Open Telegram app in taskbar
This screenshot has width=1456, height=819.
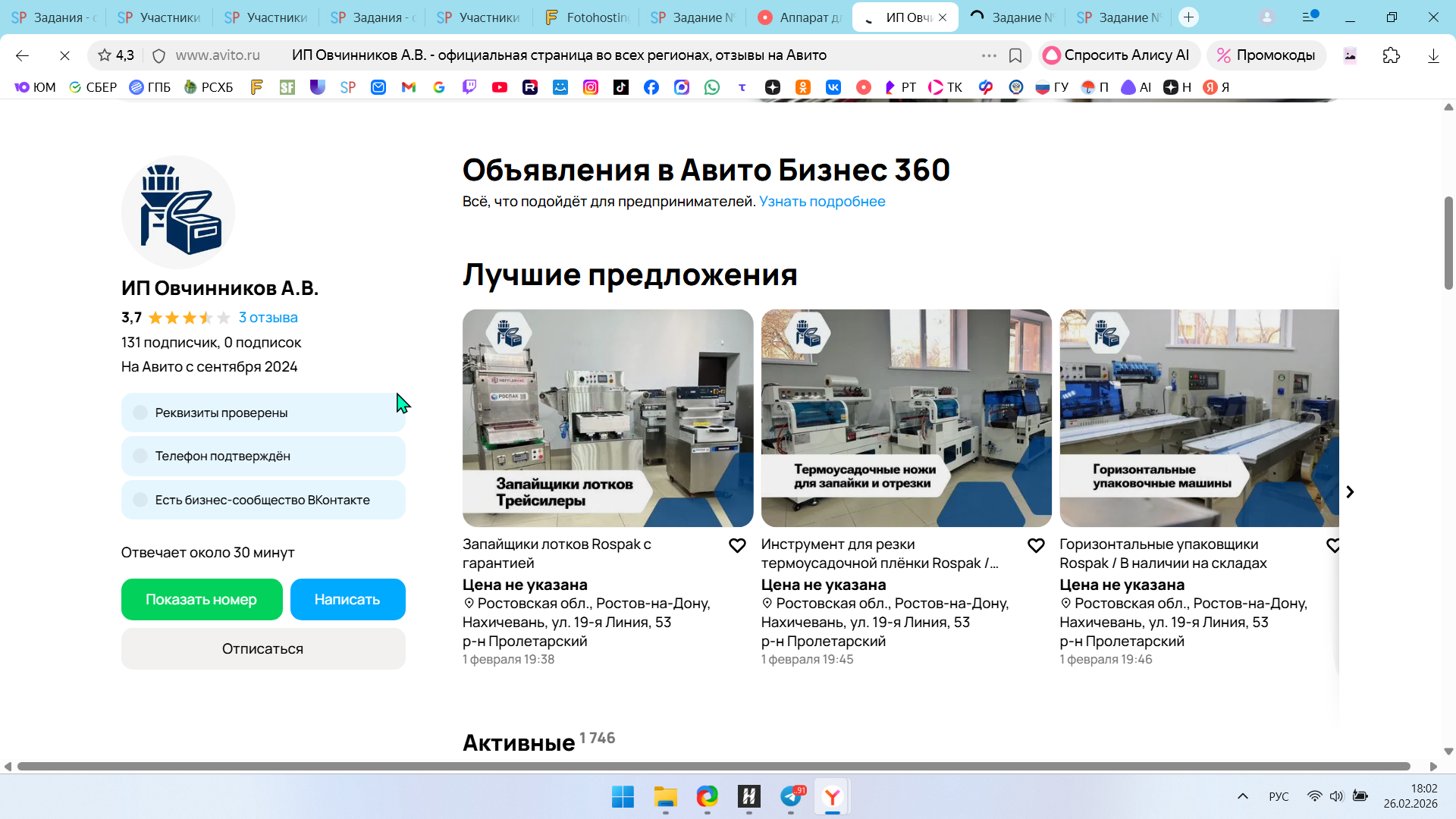tap(791, 796)
